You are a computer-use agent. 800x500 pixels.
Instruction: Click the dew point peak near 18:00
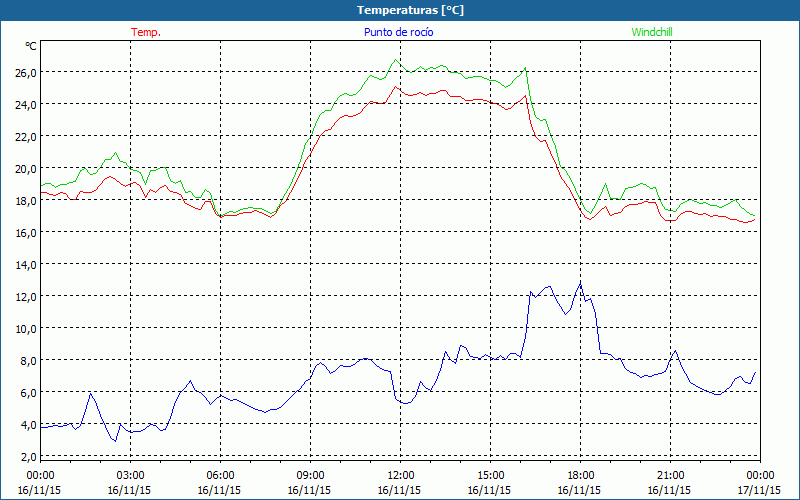click(x=581, y=283)
